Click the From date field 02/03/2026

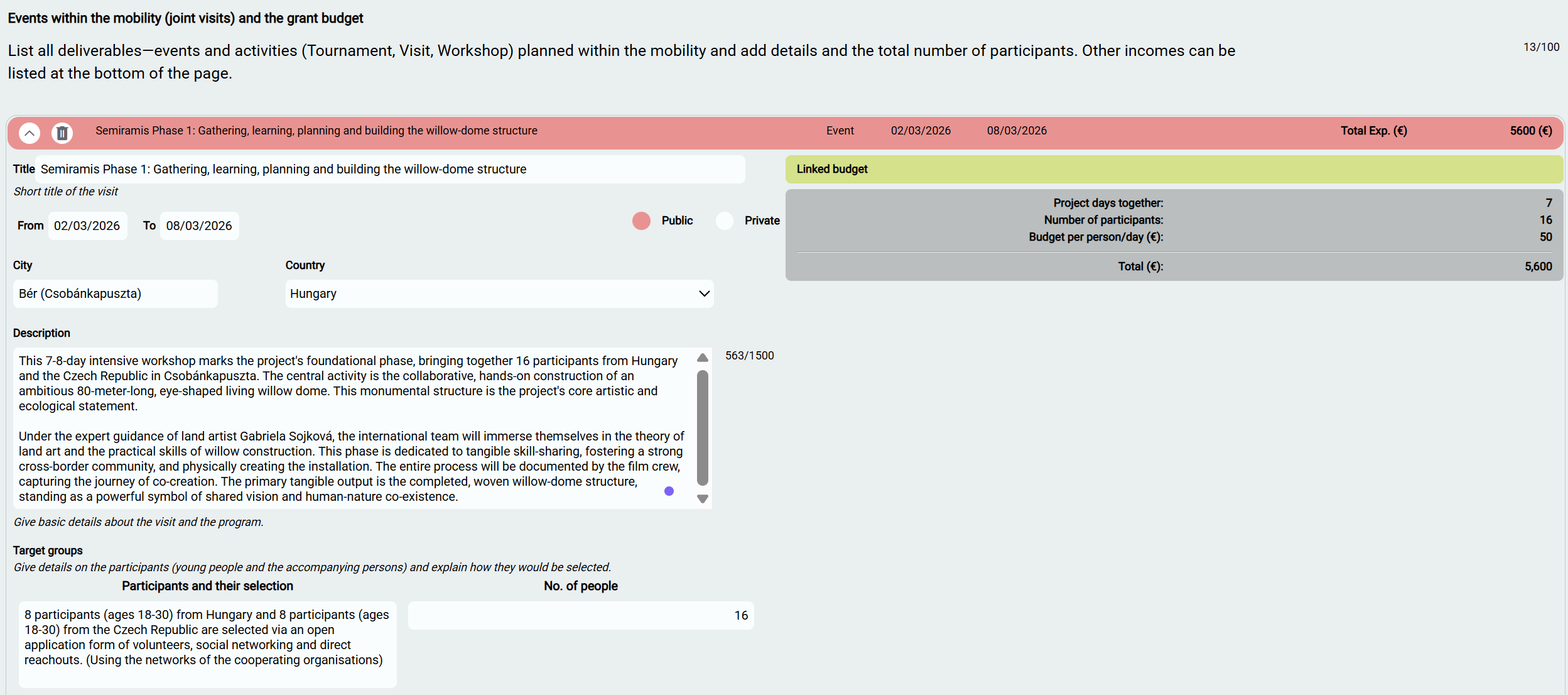pos(87,226)
